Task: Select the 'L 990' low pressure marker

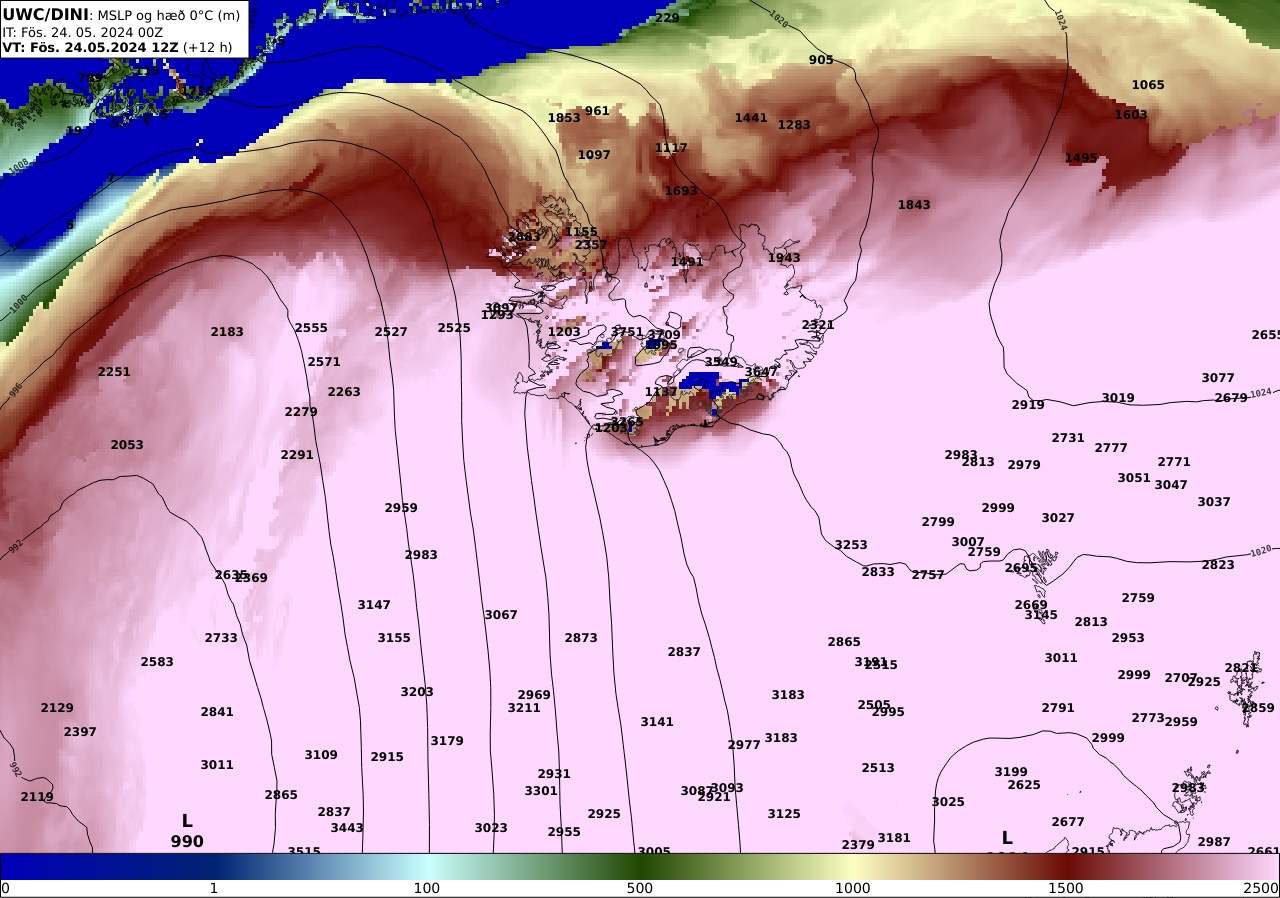Action: click(x=187, y=831)
